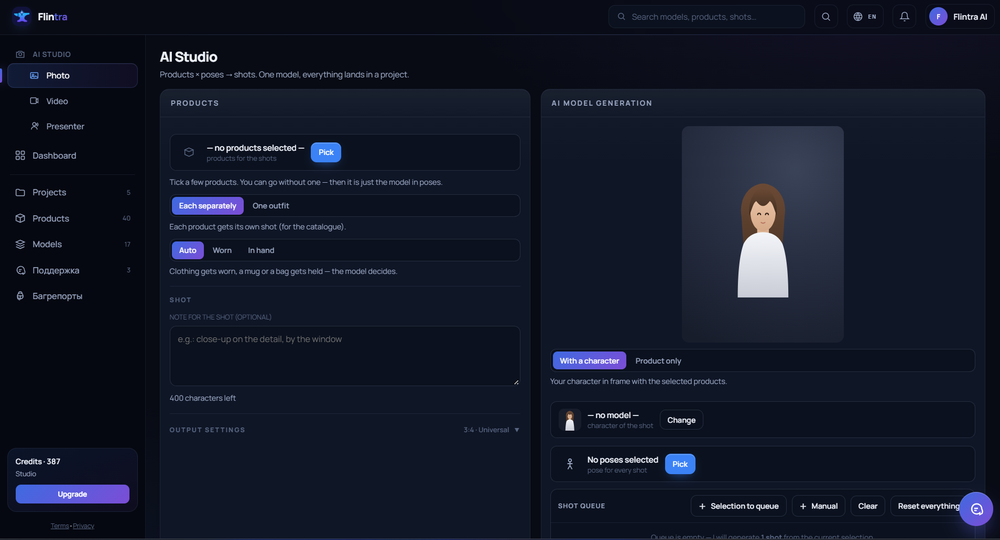The image size is (1000, 540).
Task: Click the Output Settings dropdown arrow
Action: (517, 430)
